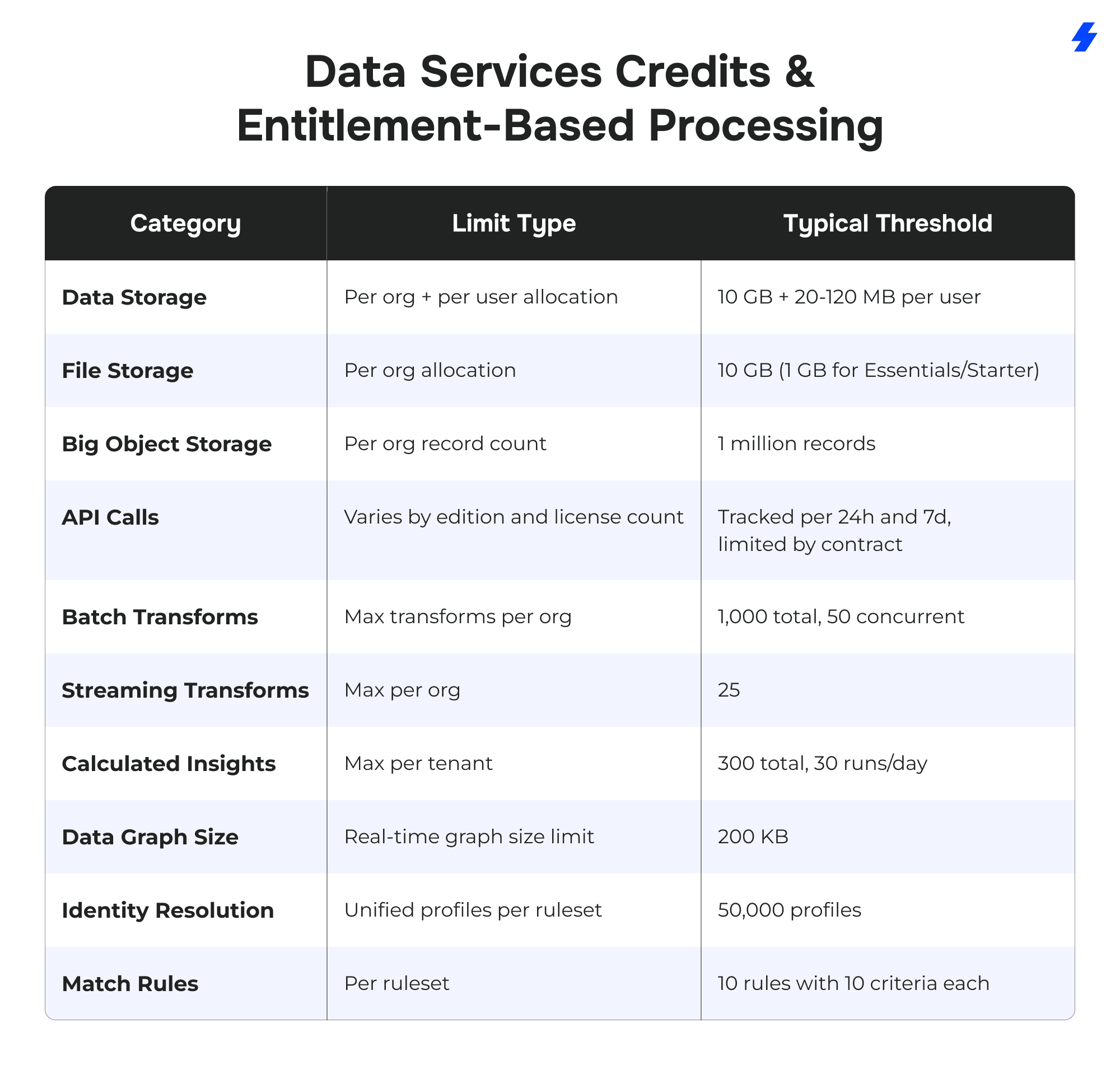The height and width of the screenshot is (1065, 1120).
Task: Click the Big Object Storage label
Action: click(166, 443)
